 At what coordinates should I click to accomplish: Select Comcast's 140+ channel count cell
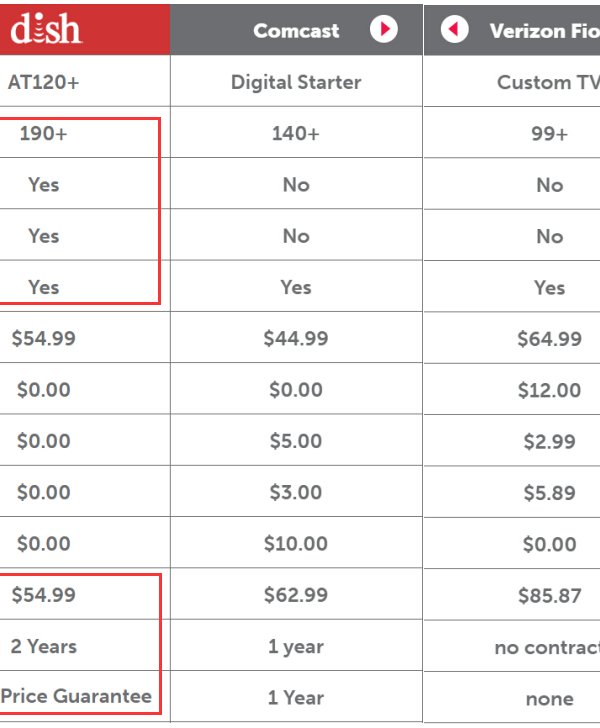point(296,133)
